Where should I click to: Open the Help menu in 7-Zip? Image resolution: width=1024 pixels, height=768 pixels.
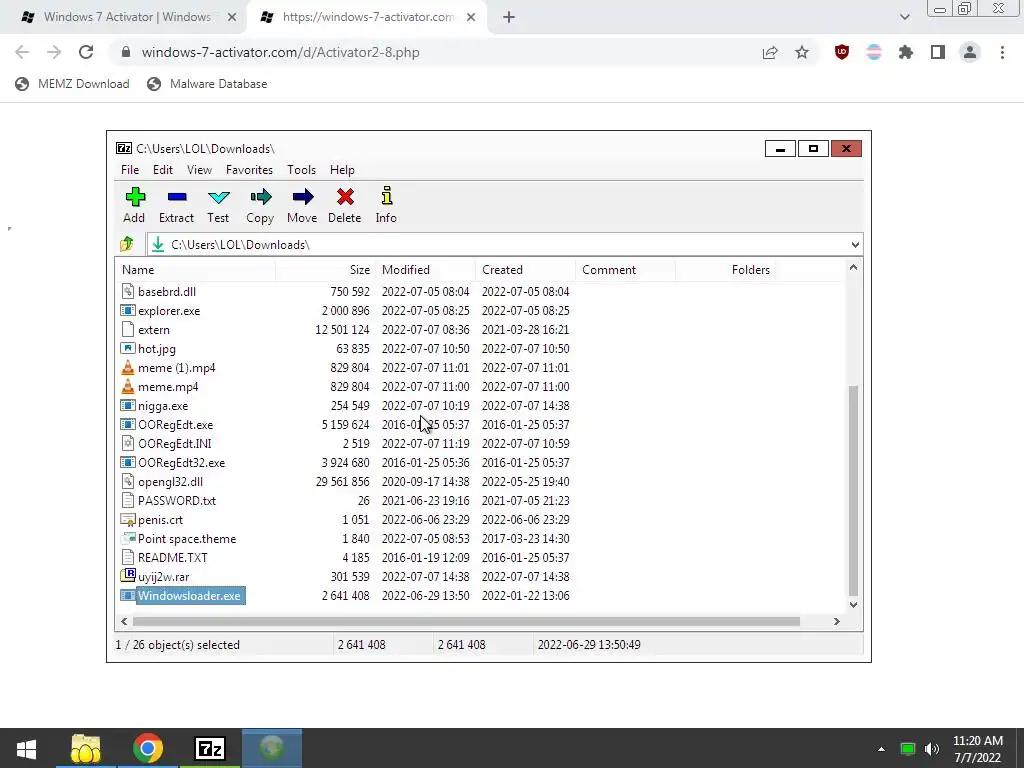(x=342, y=170)
